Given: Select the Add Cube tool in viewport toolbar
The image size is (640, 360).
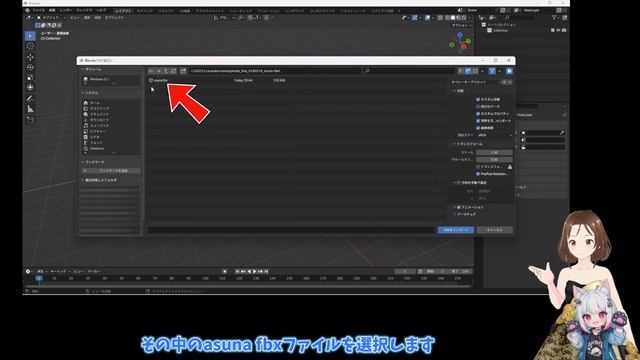Looking at the screenshot, I should tap(30, 120).
